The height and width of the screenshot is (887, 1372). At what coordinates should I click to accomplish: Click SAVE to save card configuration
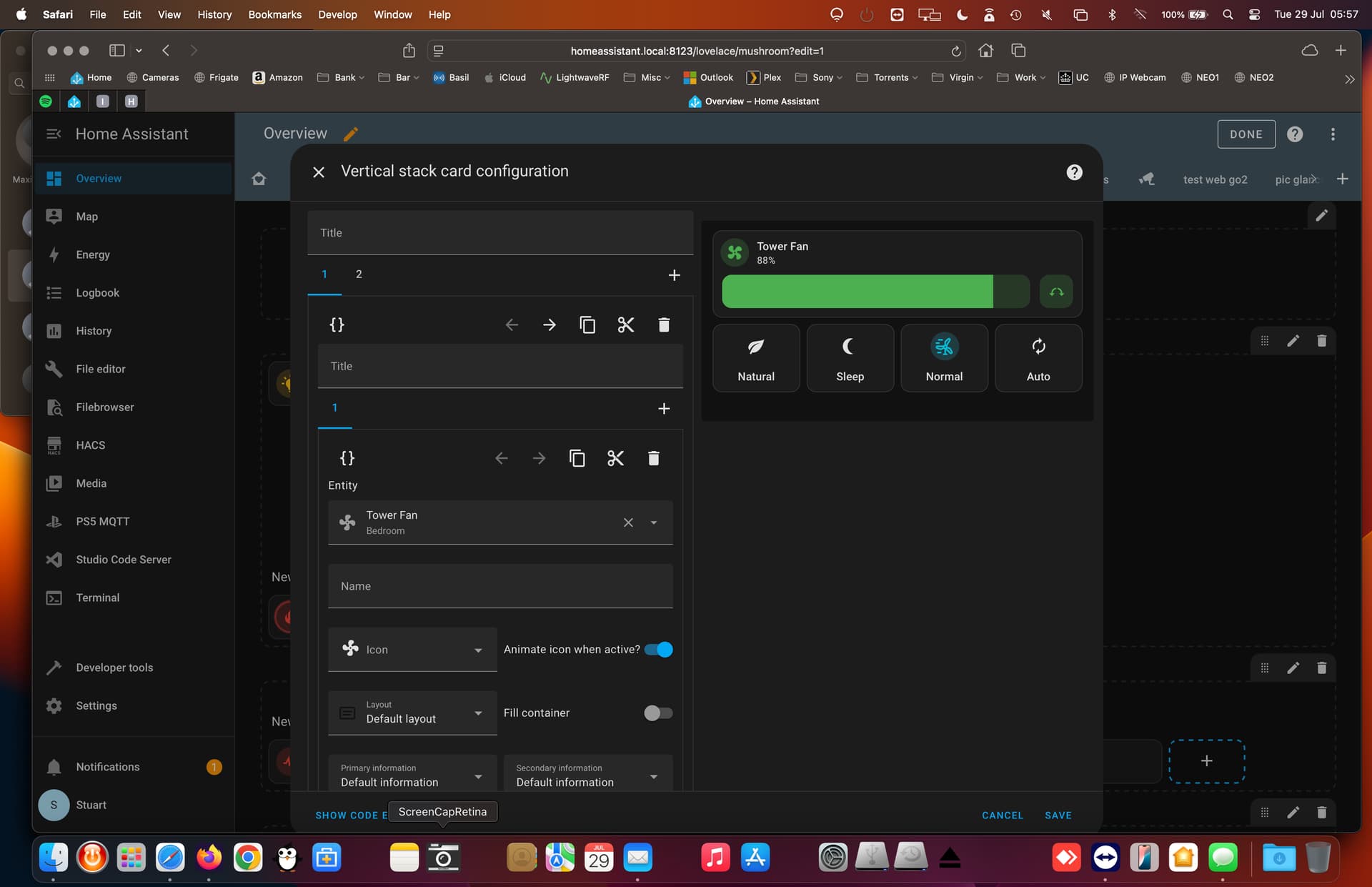pyautogui.click(x=1058, y=815)
